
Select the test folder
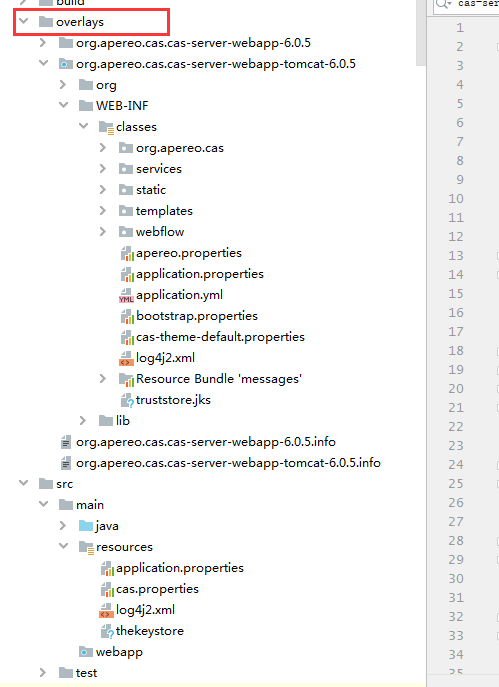coord(86,673)
